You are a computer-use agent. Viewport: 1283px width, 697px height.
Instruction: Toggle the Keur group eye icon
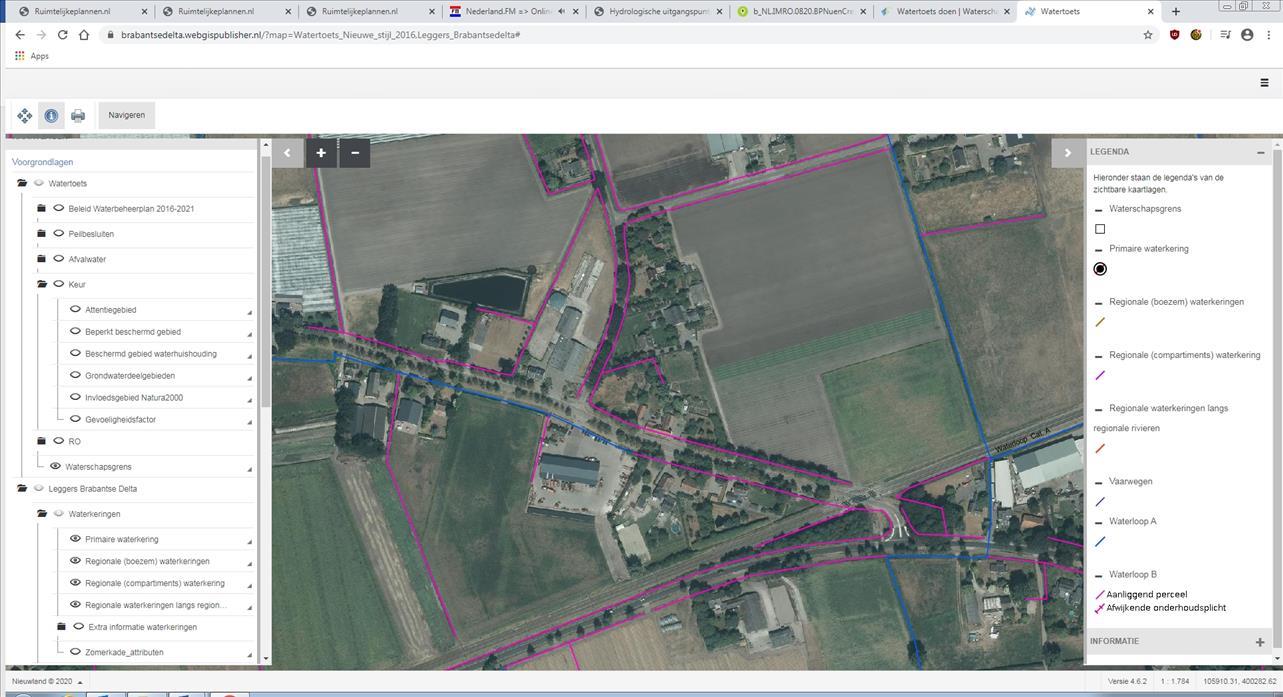59,284
